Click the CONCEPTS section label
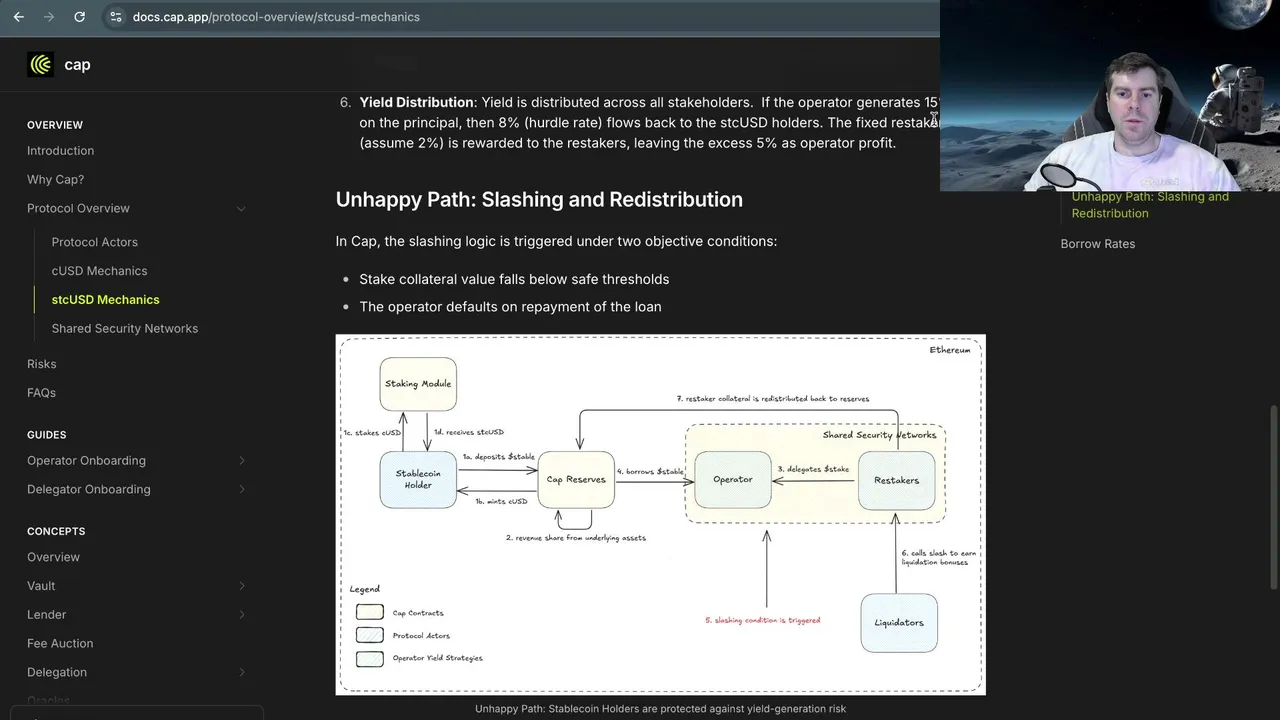Screen dimensions: 1280x720 pos(56,531)
